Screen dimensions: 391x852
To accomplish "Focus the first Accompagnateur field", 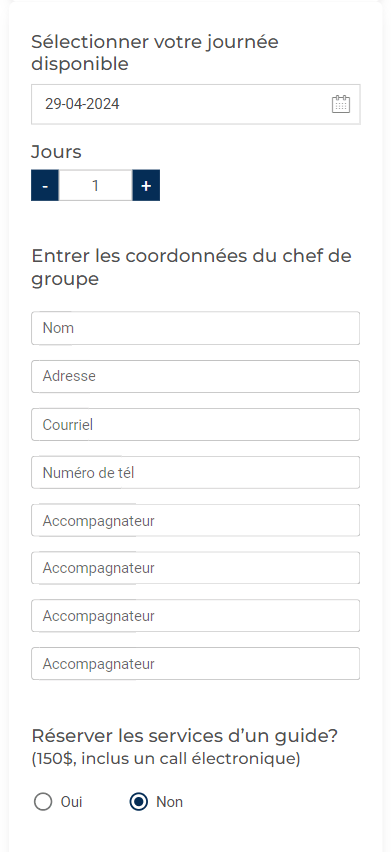I will pos(196,521).
